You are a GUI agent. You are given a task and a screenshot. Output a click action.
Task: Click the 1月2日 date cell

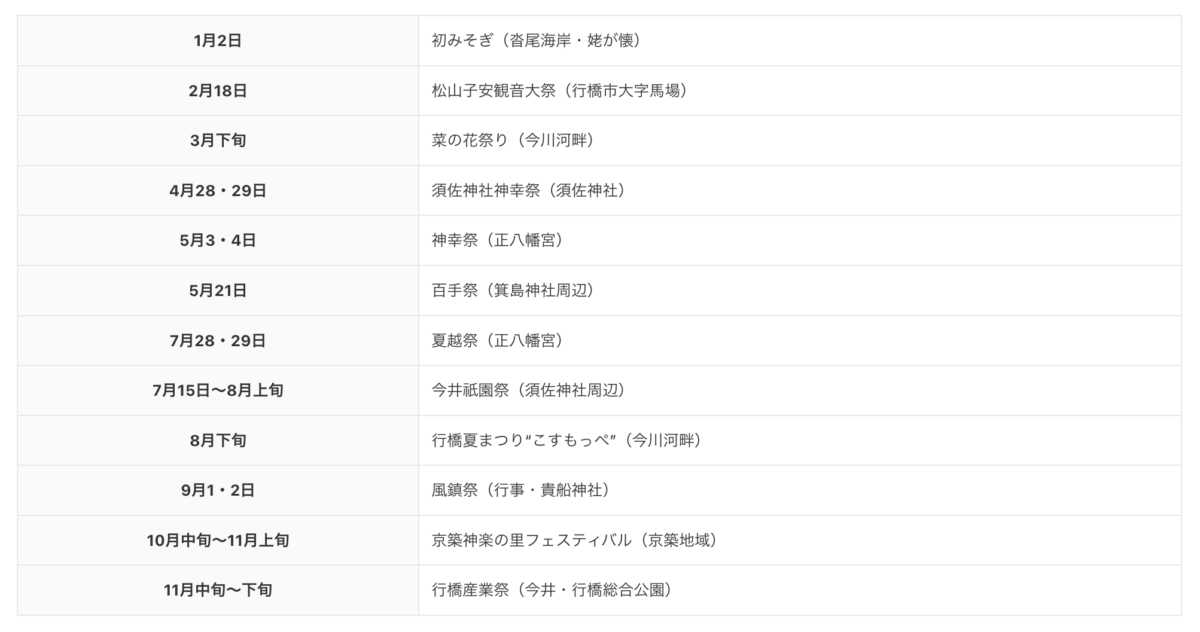click(218, 41)
